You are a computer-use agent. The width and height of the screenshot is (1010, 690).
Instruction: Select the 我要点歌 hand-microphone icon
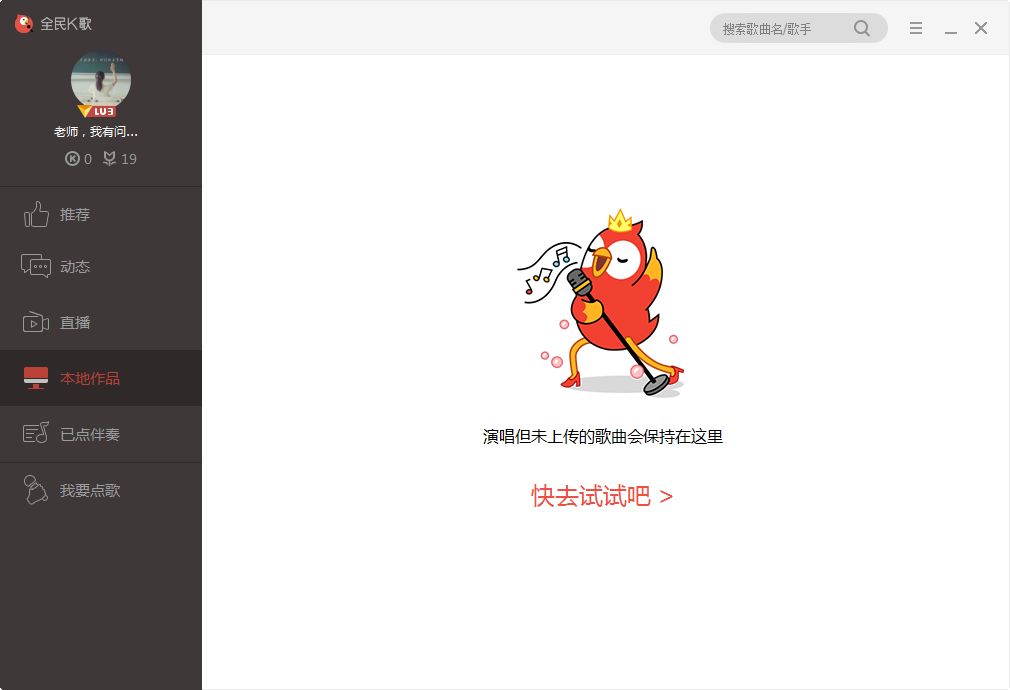click(x=36, y=490)
